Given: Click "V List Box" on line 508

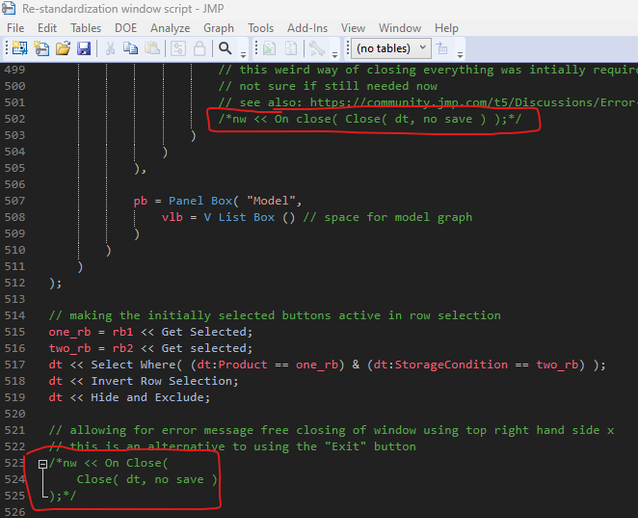Looking at the screenshot, I should (239, 217).
